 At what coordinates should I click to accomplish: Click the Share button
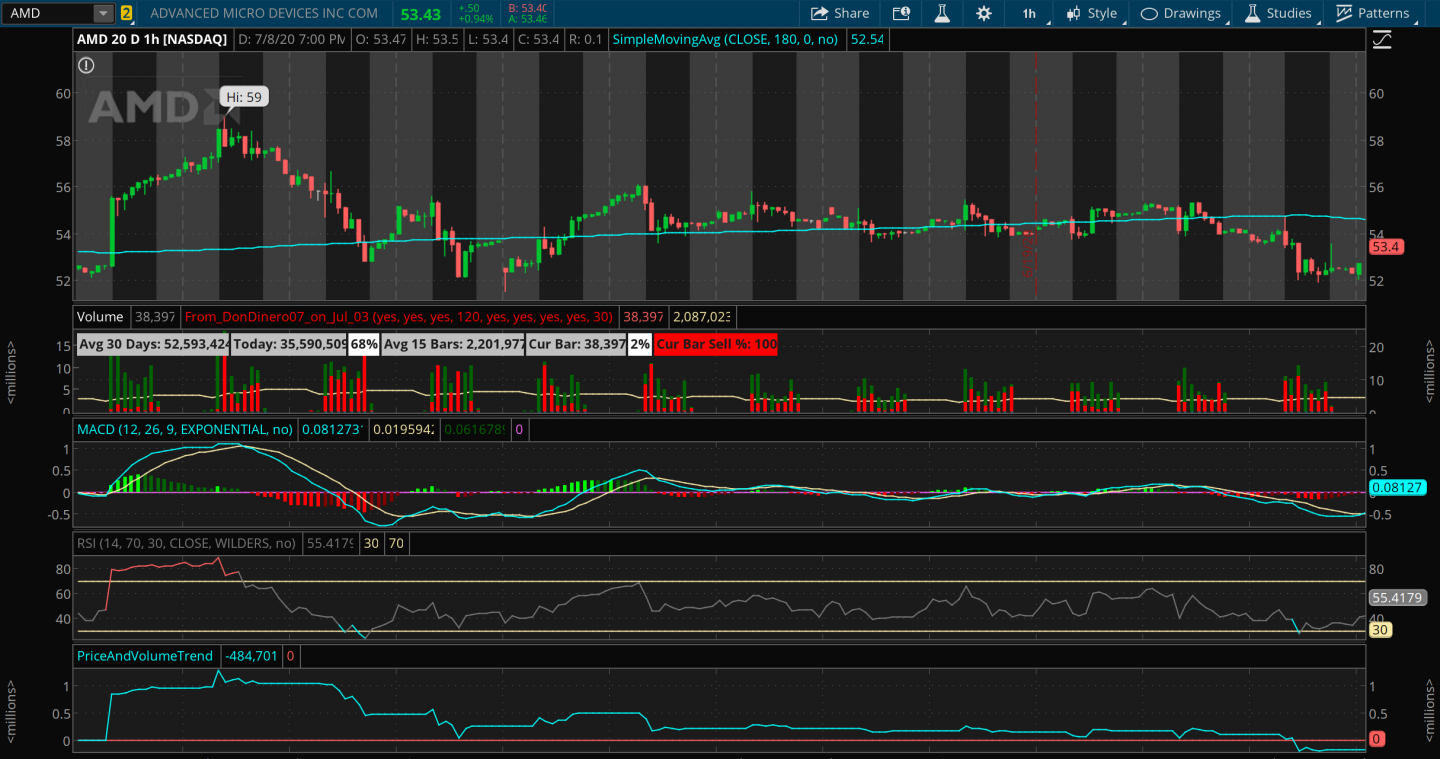coord(840,13)
